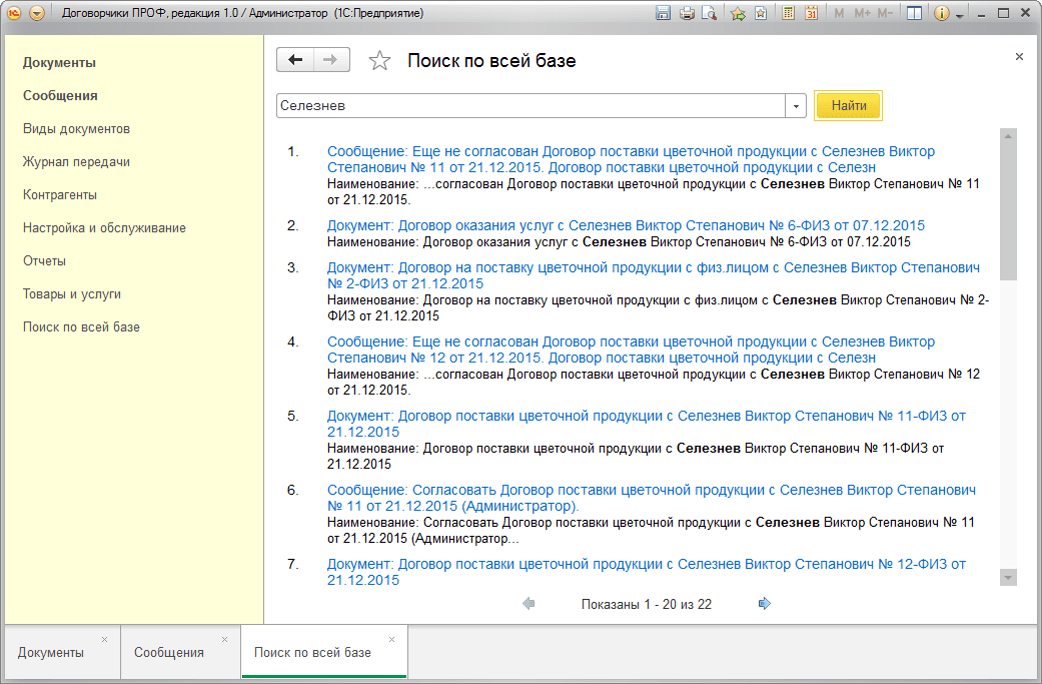Open print preview with magnifier page icon

(x=709, y=14)
